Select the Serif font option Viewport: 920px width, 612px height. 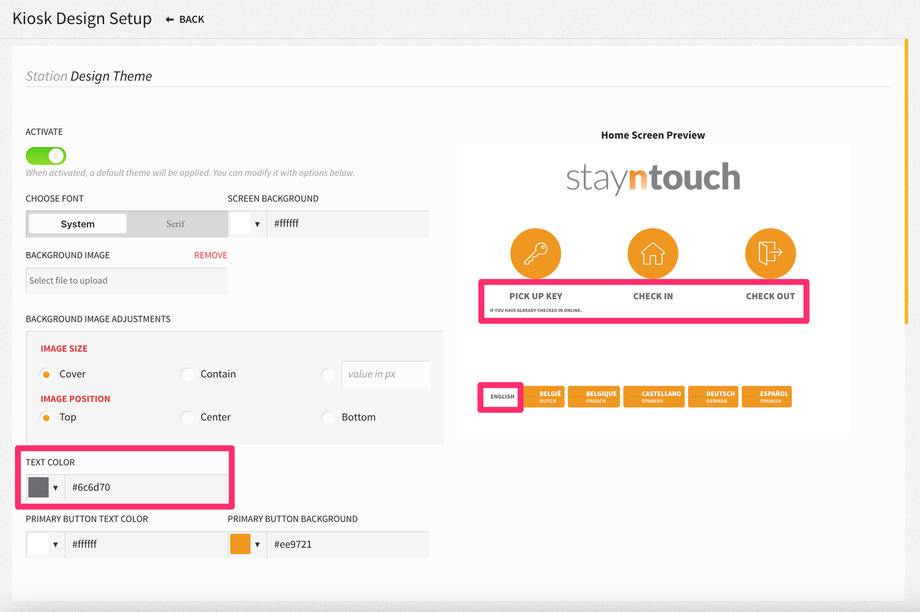click(x=175, y=224)
